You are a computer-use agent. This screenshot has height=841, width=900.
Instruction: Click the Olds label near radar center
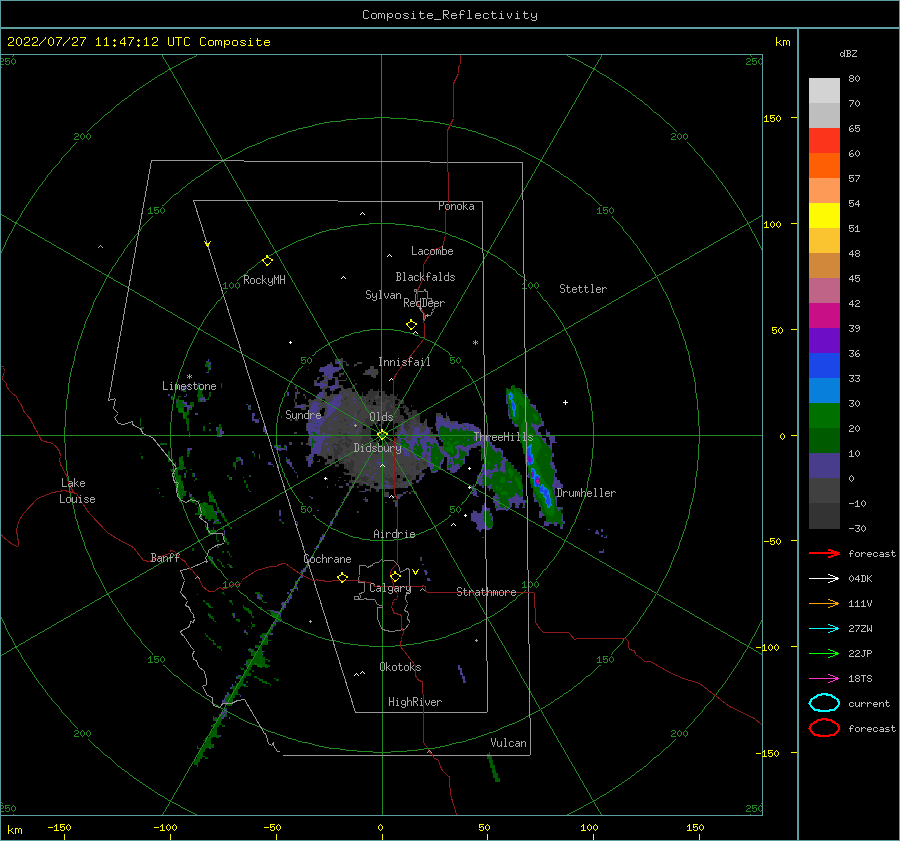pos(381,417)
